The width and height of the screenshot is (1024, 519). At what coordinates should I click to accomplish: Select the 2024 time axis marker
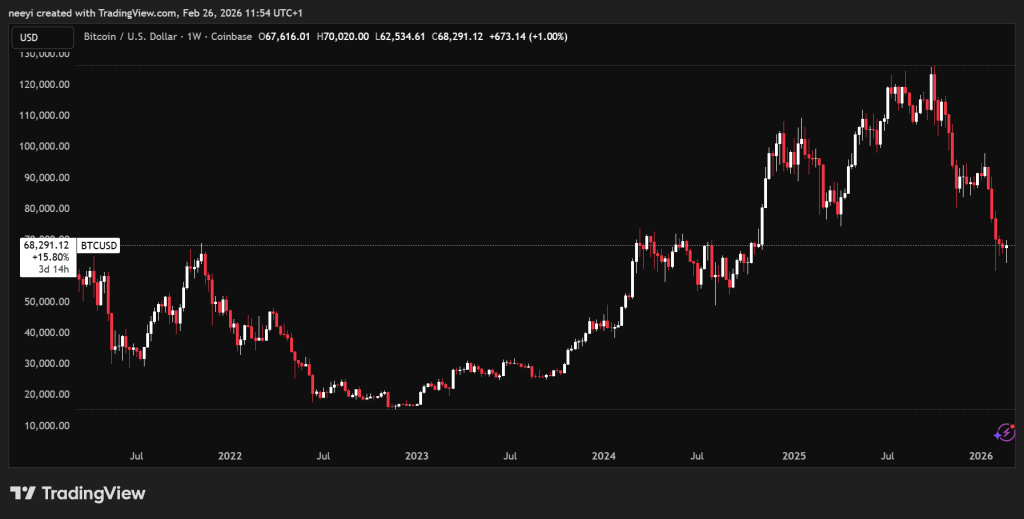click(604, 456)
